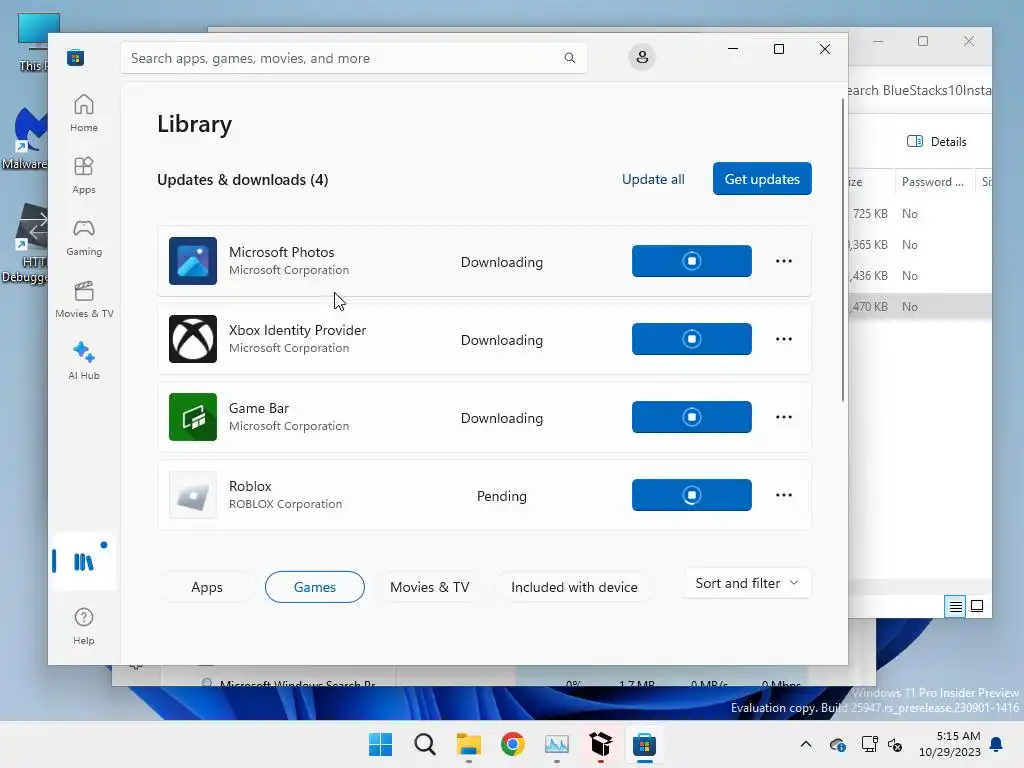
Task: Open the user account profile icon
Action: coord(642,57)
